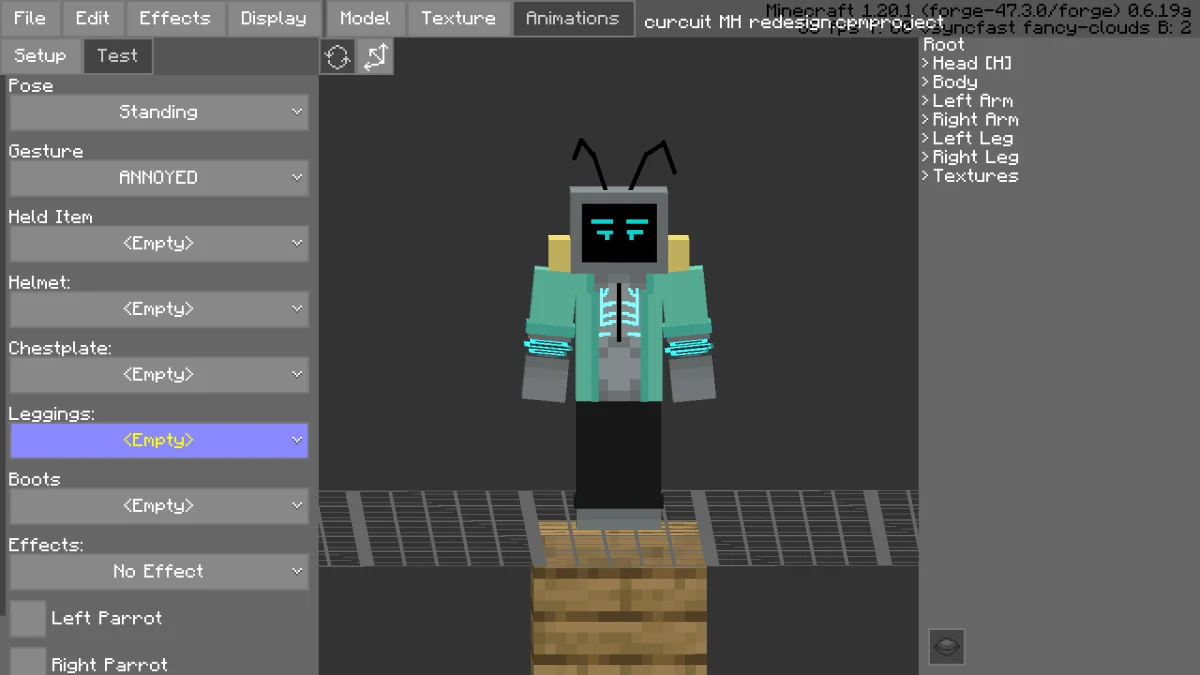Switch to the Setup sub-tab

pos(40,56)
